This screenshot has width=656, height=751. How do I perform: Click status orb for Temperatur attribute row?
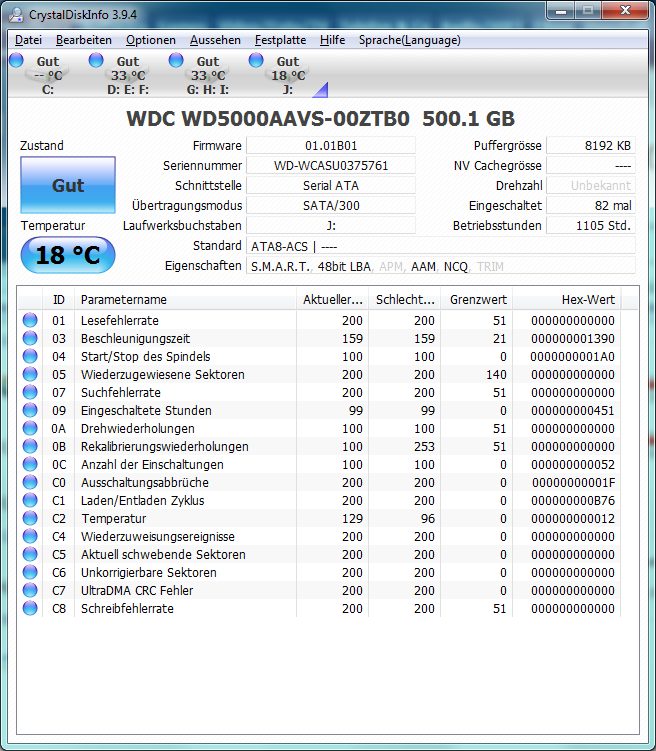coord(30,518)
